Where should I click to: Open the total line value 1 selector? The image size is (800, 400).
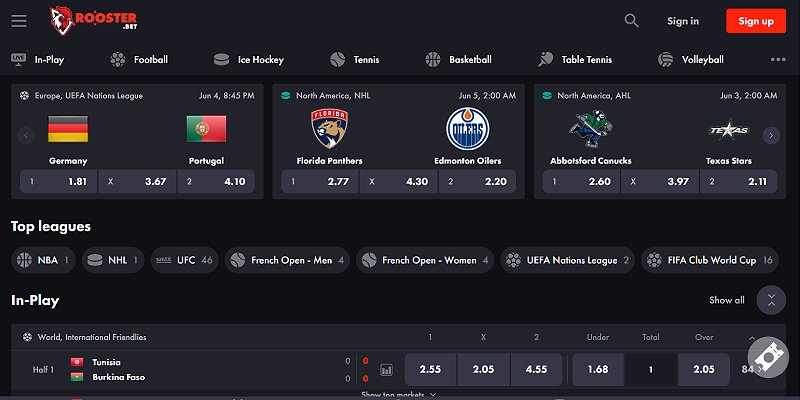click(x=651, y=370)
